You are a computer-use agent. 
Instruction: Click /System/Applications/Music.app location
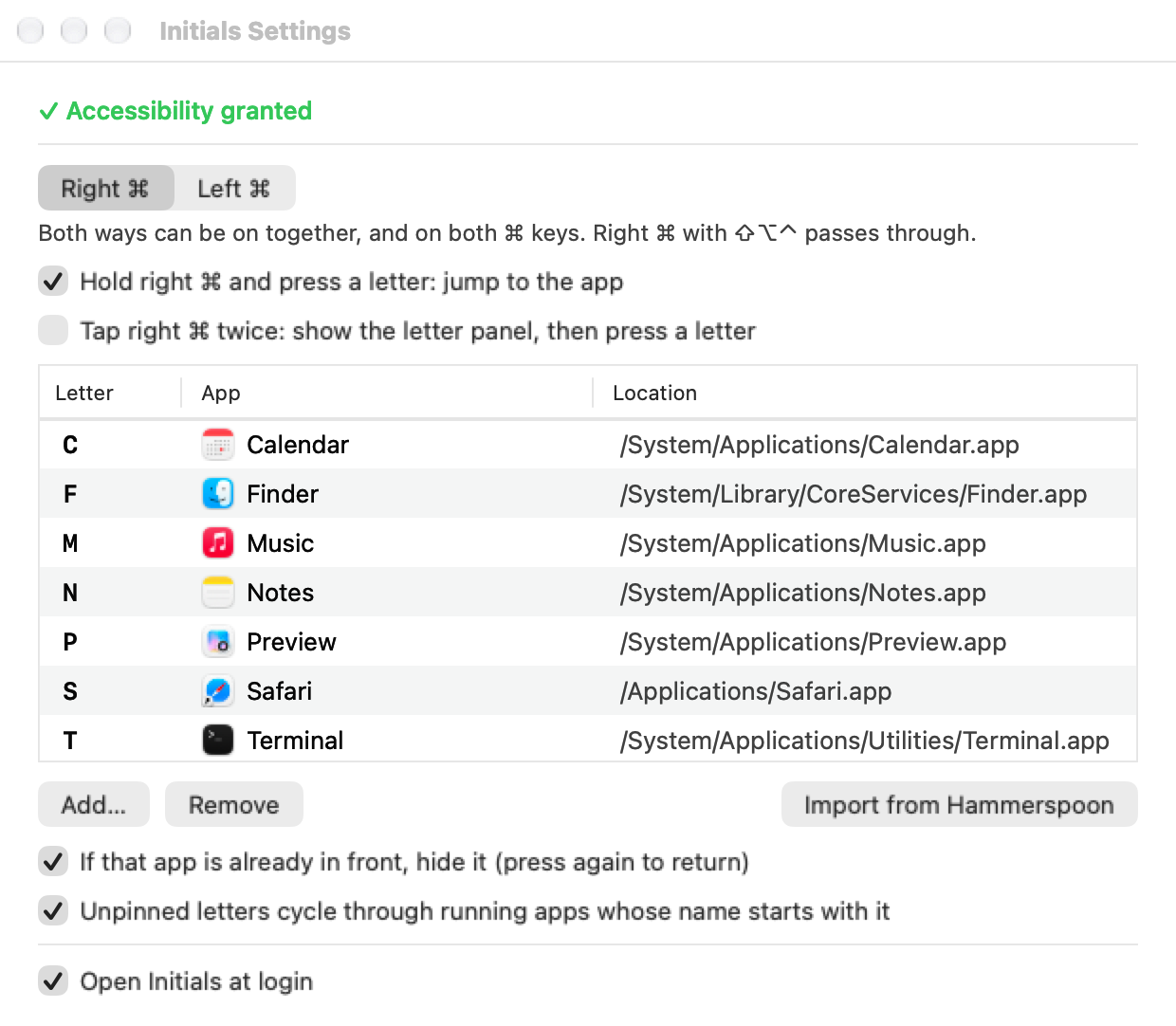(803, 543)
